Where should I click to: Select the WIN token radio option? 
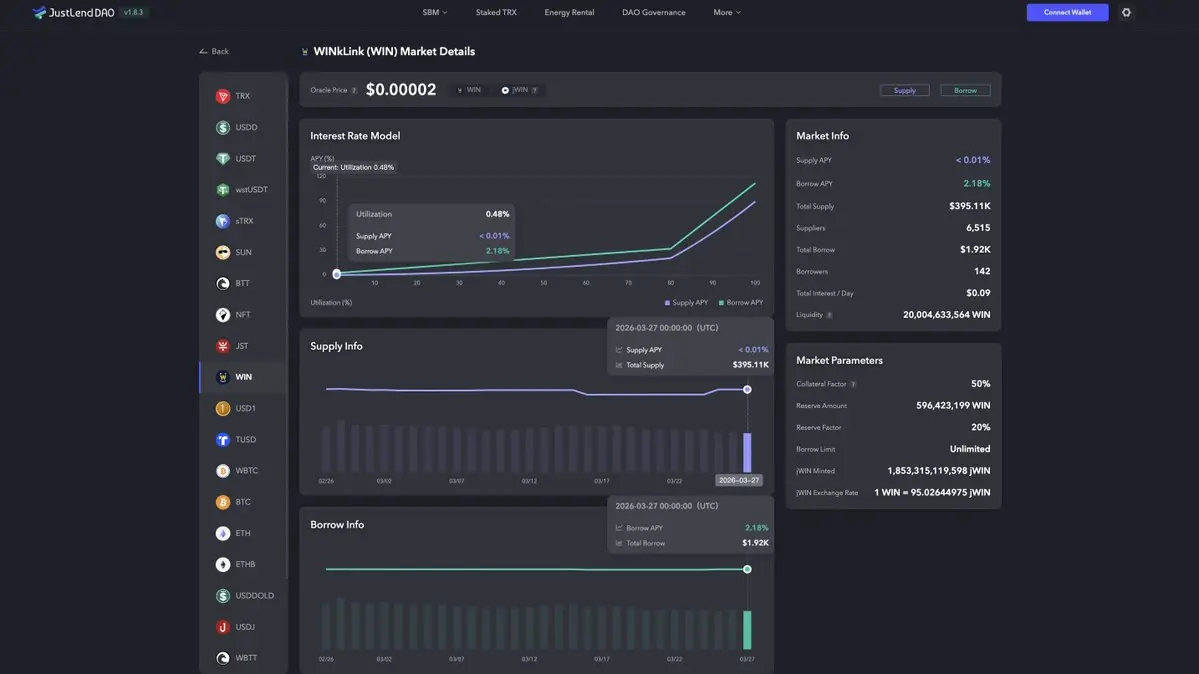[x=460, y=90]
